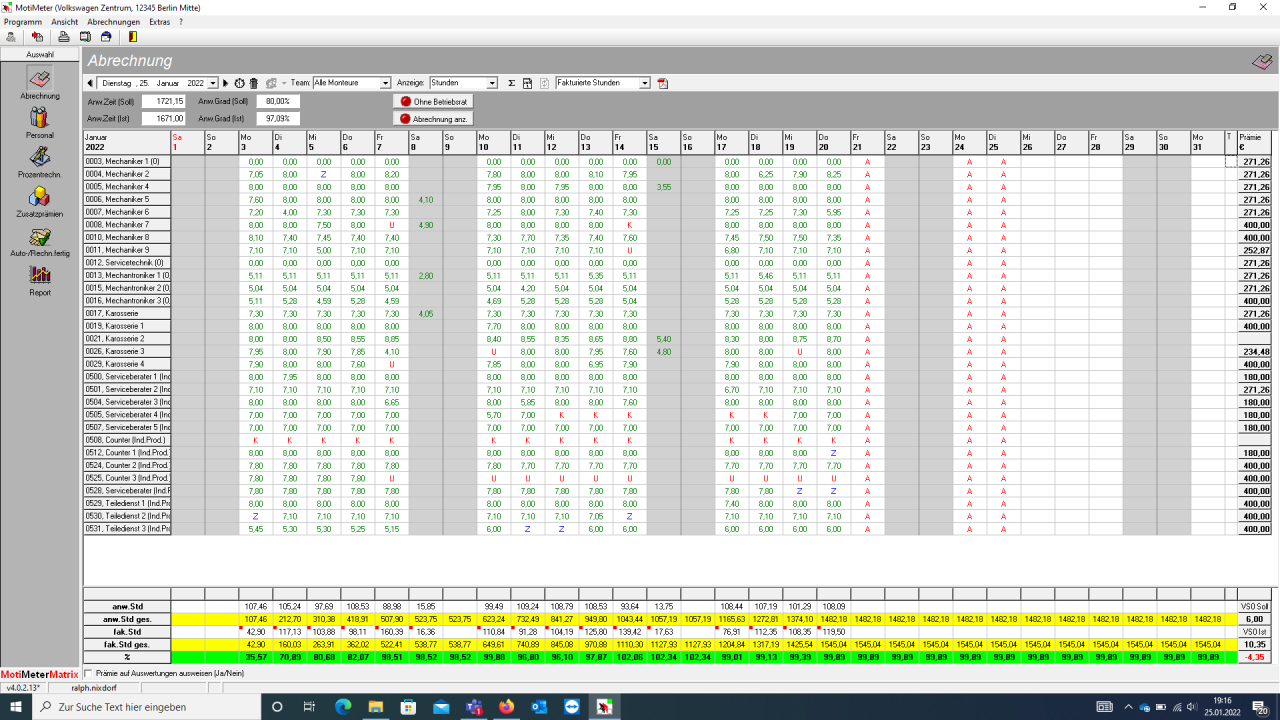Open the Anzeige dropdown showing Stunden
The image size is (1280, 720).
point(492,83)
